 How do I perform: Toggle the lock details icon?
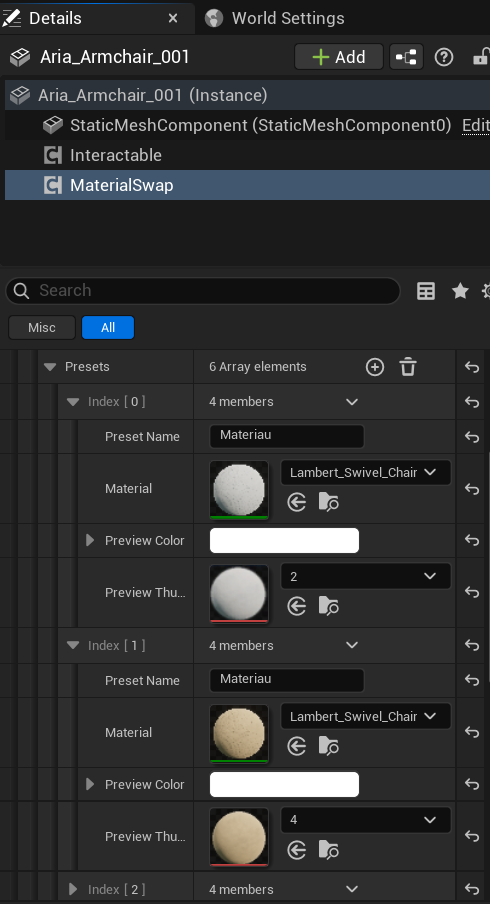(481, 57)
